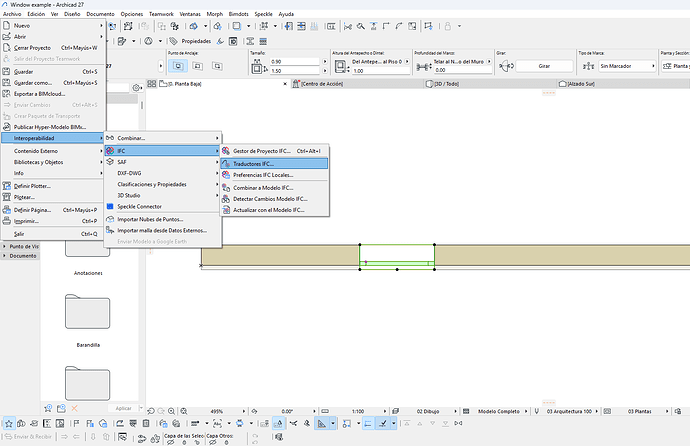Image resolution: width=690 pixels, height=446 pixels.
Task: Toggle eye icon under Capa de las Selec
Action: point(171,442)
